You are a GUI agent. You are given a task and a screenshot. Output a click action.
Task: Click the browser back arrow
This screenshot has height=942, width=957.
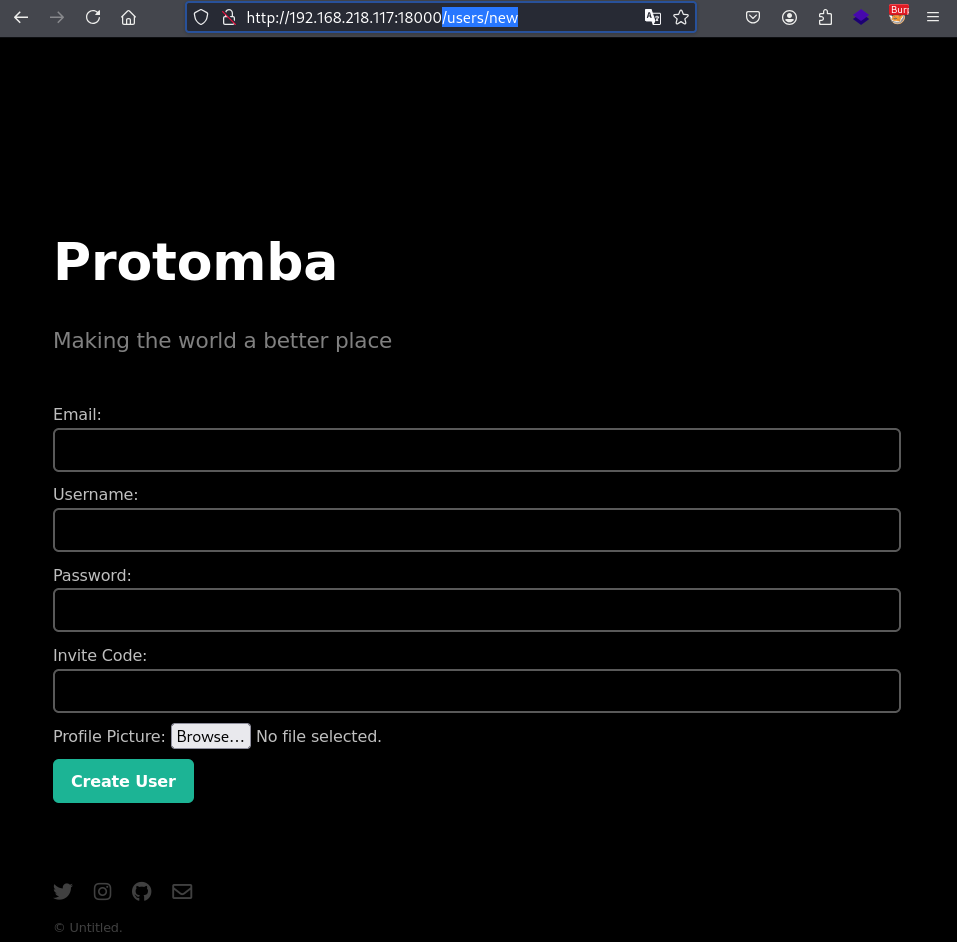pyautogui.click(x=21, y=17)
